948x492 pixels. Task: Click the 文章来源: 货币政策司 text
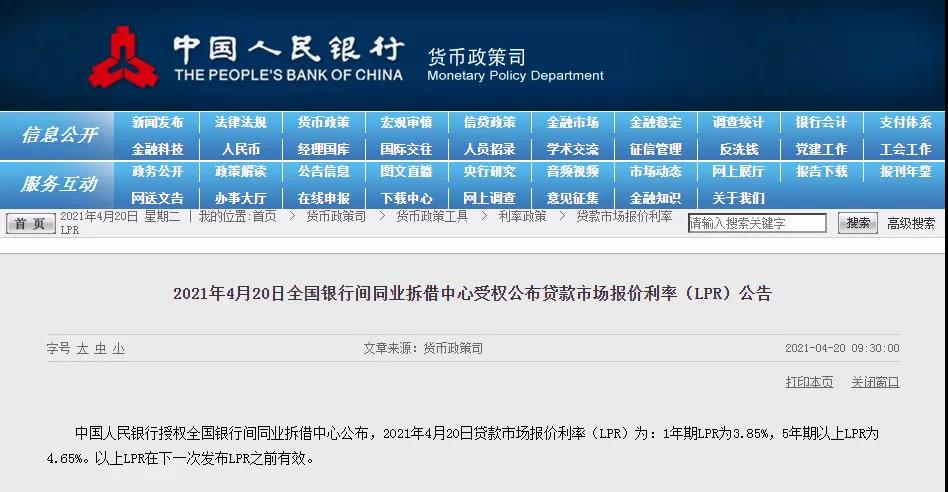click(x=423, y=348)
